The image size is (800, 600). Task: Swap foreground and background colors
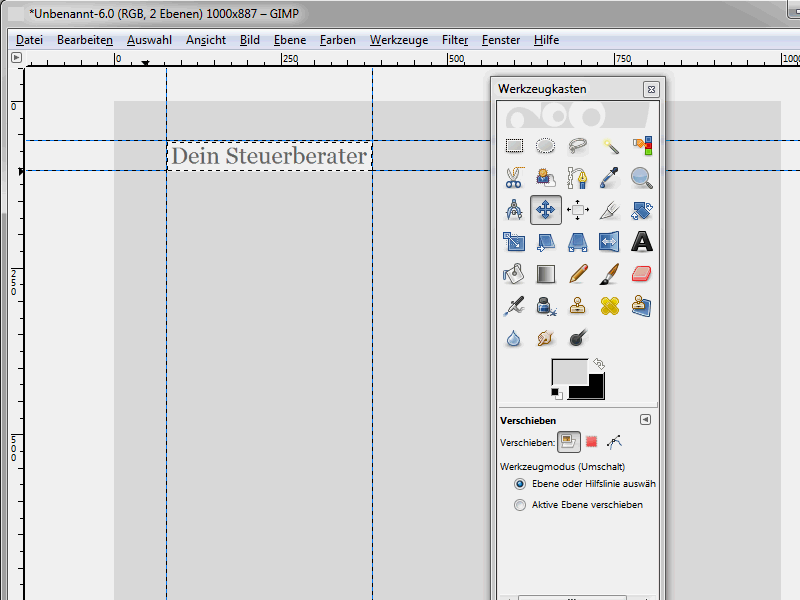click(599, 364)
